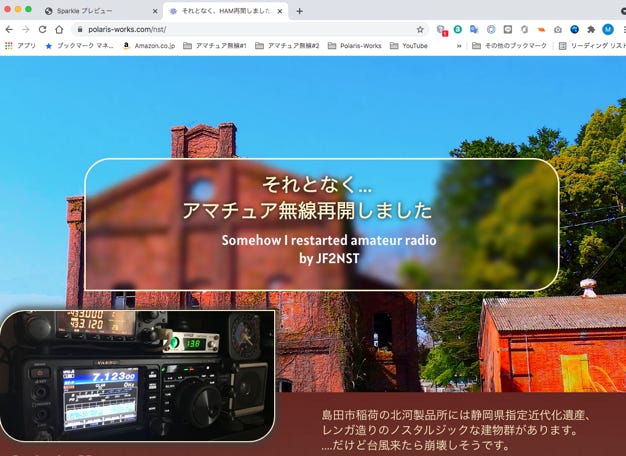Bookmark this page with the star icon

coord(420,29)
